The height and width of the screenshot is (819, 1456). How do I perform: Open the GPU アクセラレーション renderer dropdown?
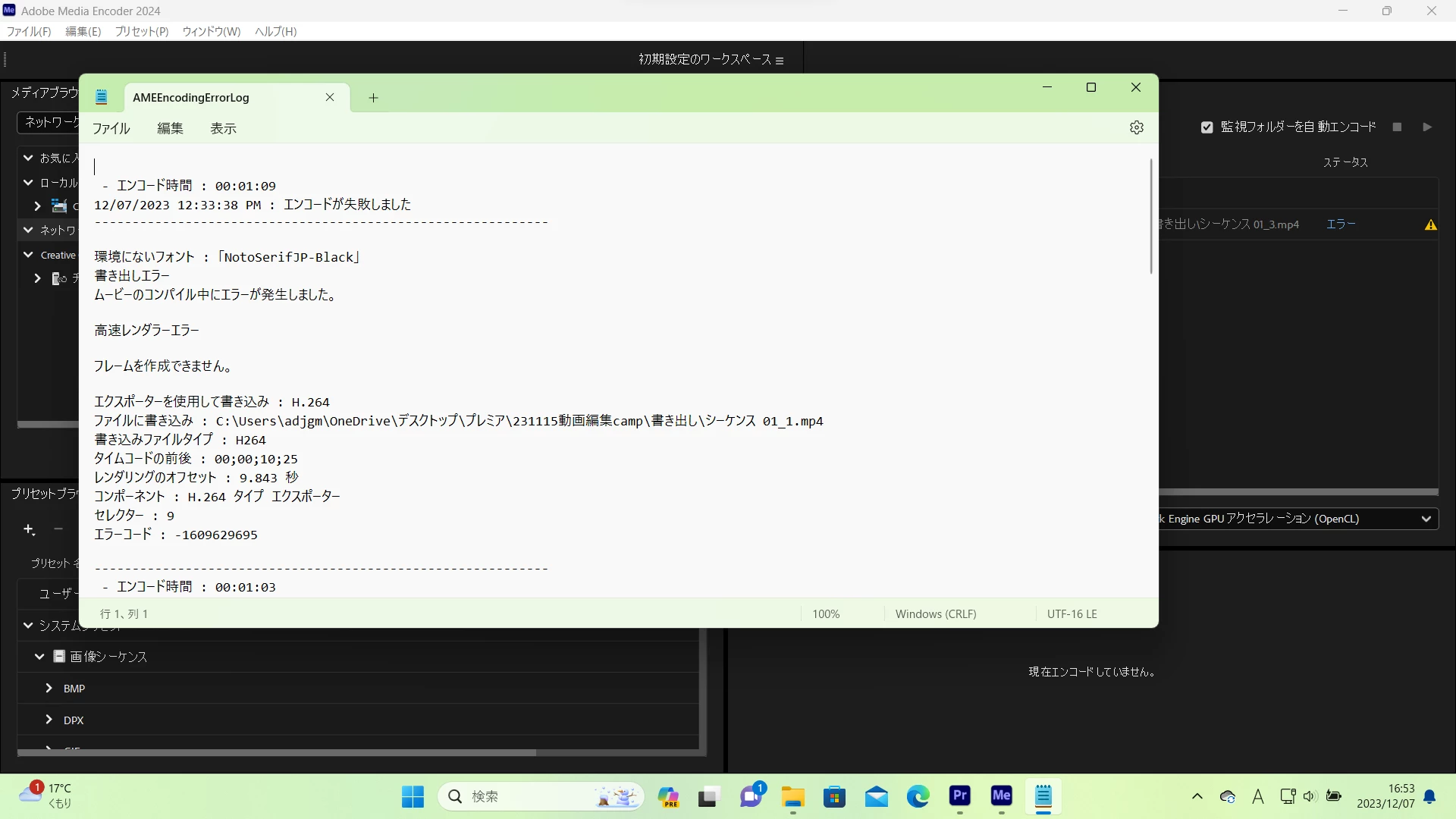(x=1426, y=519)
